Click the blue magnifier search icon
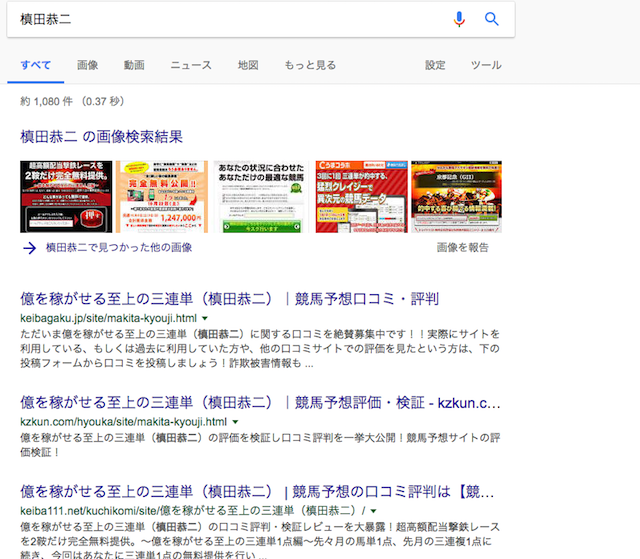 coord(491,19)
